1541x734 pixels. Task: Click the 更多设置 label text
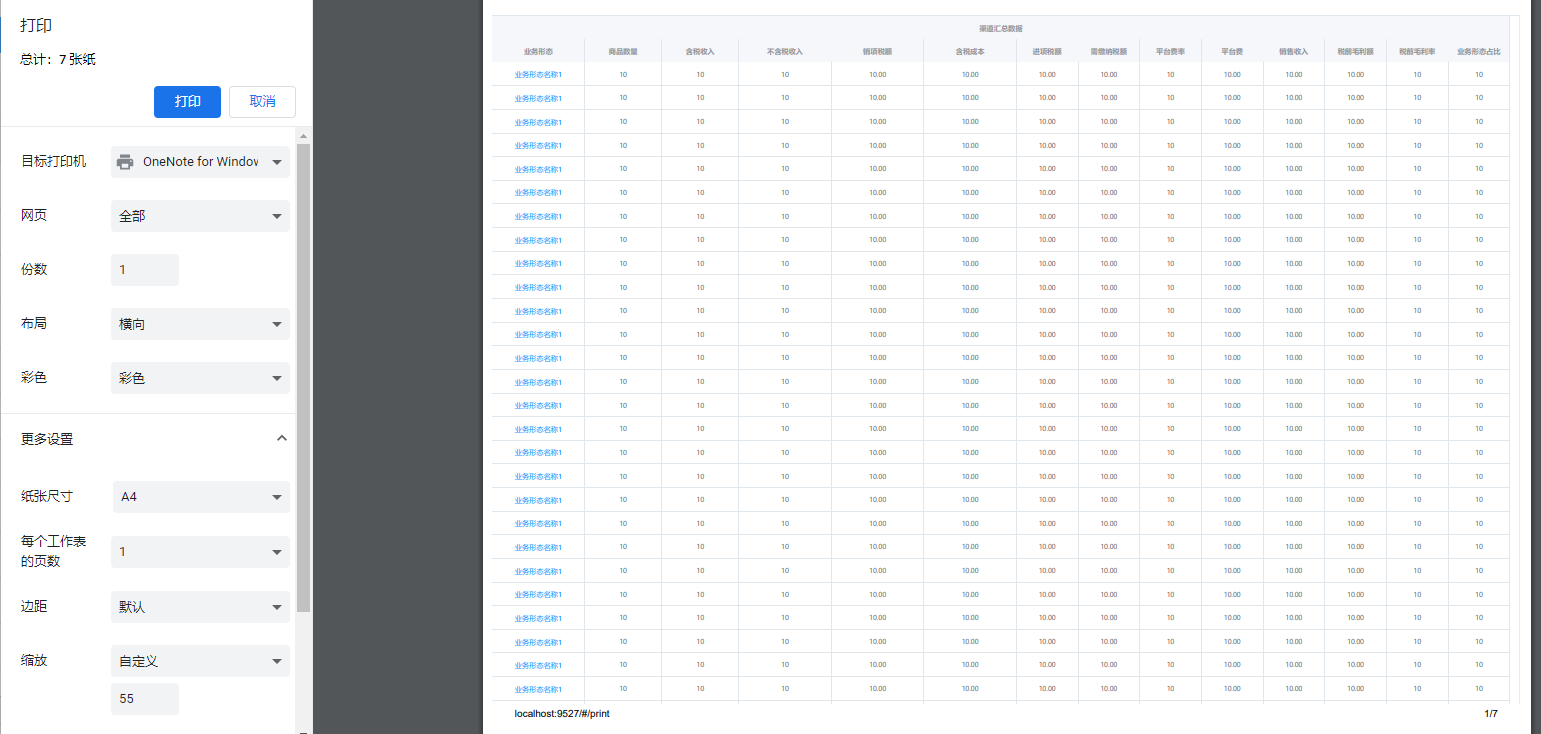point(47,439)
